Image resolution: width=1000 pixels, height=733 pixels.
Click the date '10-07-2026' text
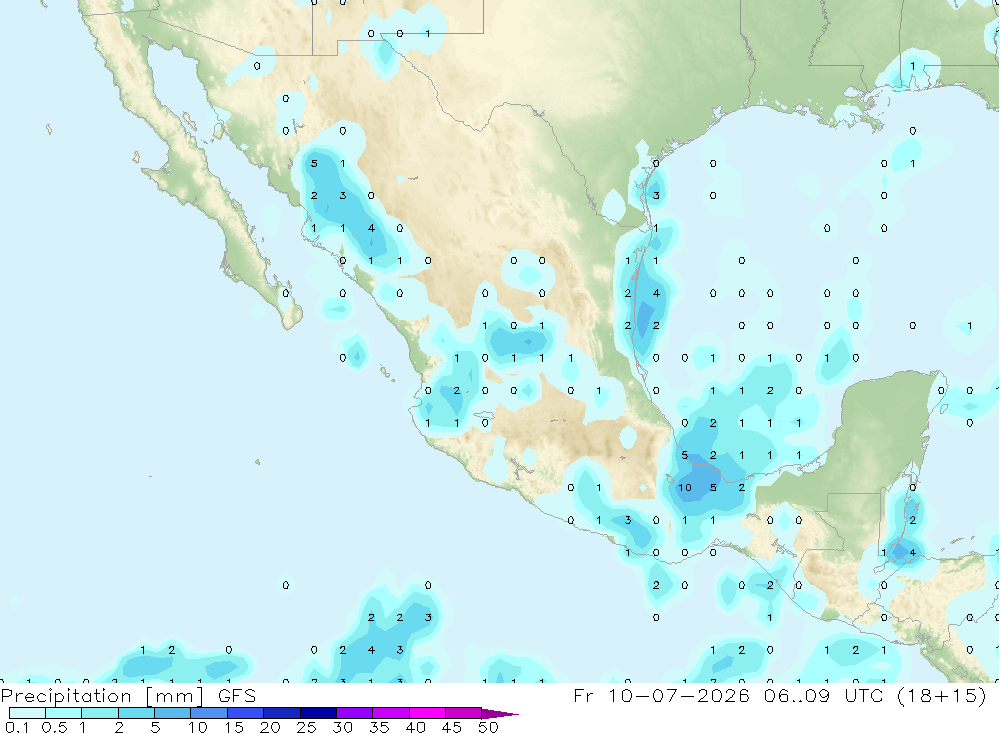click(x=679, y=695)
